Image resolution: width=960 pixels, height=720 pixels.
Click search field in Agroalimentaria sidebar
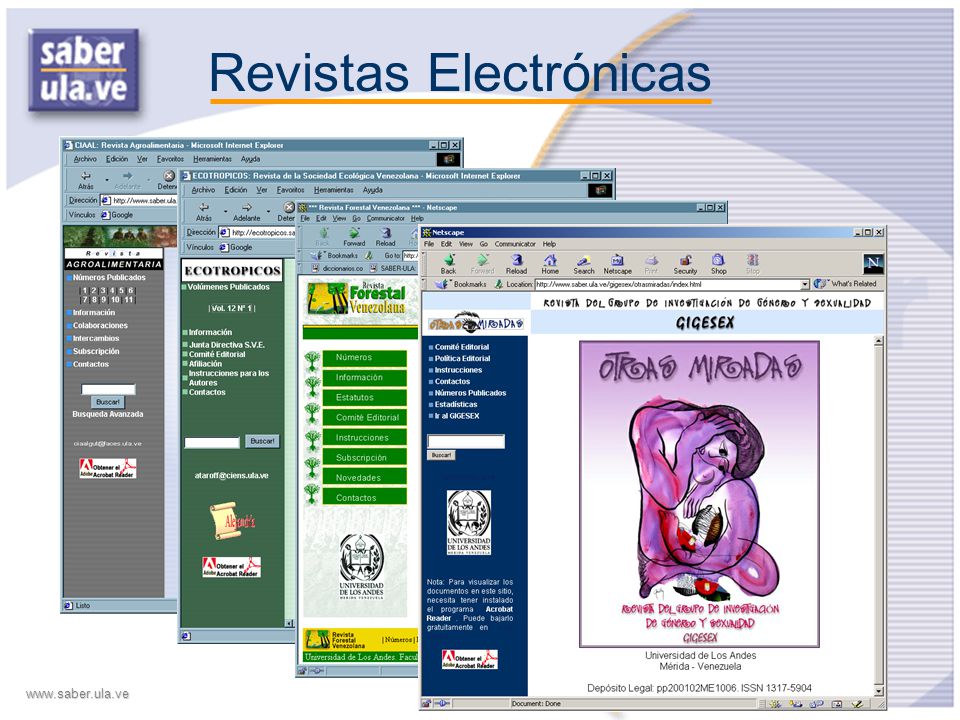pyautogui.click(x=108, y=389)
